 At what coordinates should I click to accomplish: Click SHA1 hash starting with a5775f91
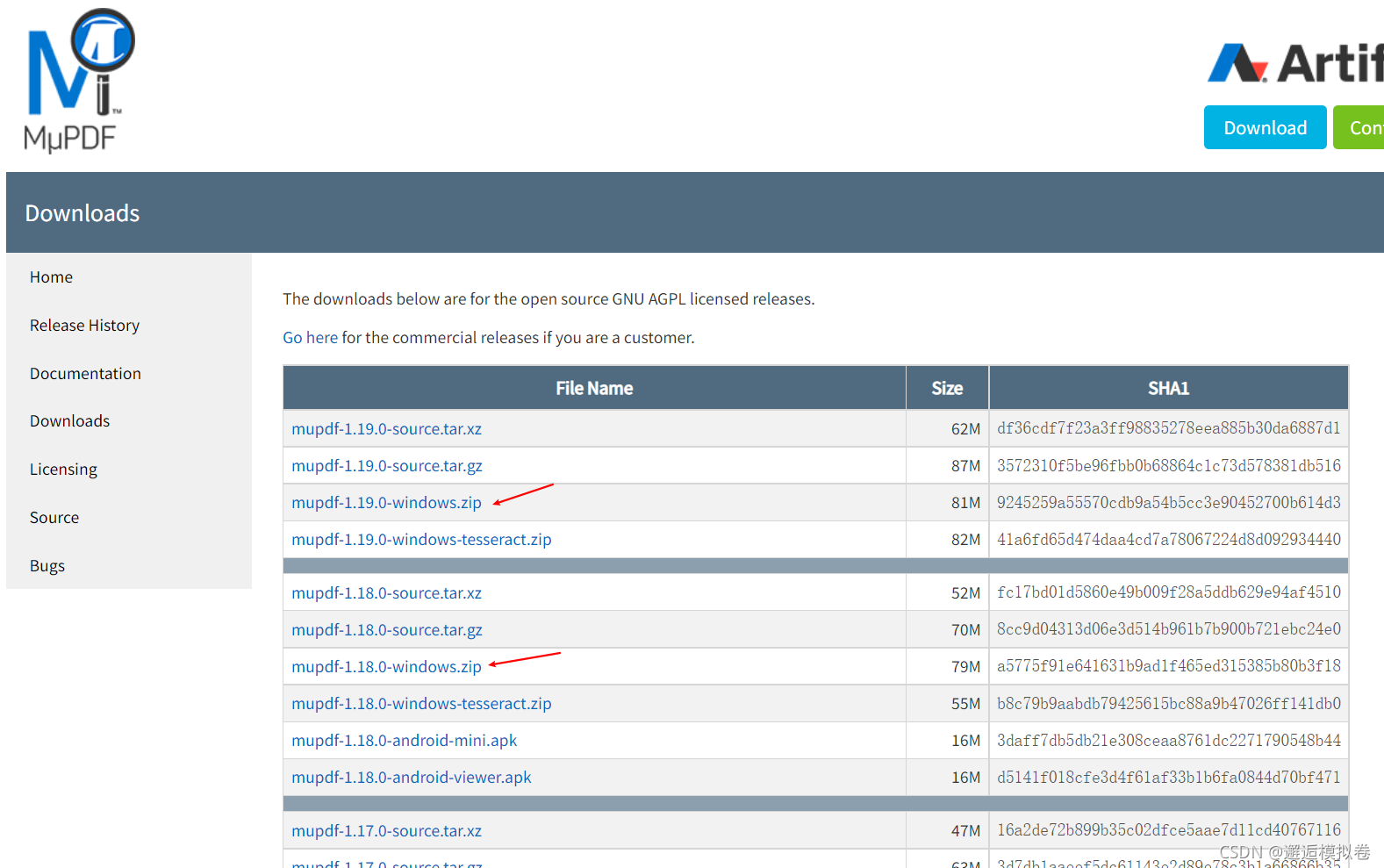(x=1168, y=666)
